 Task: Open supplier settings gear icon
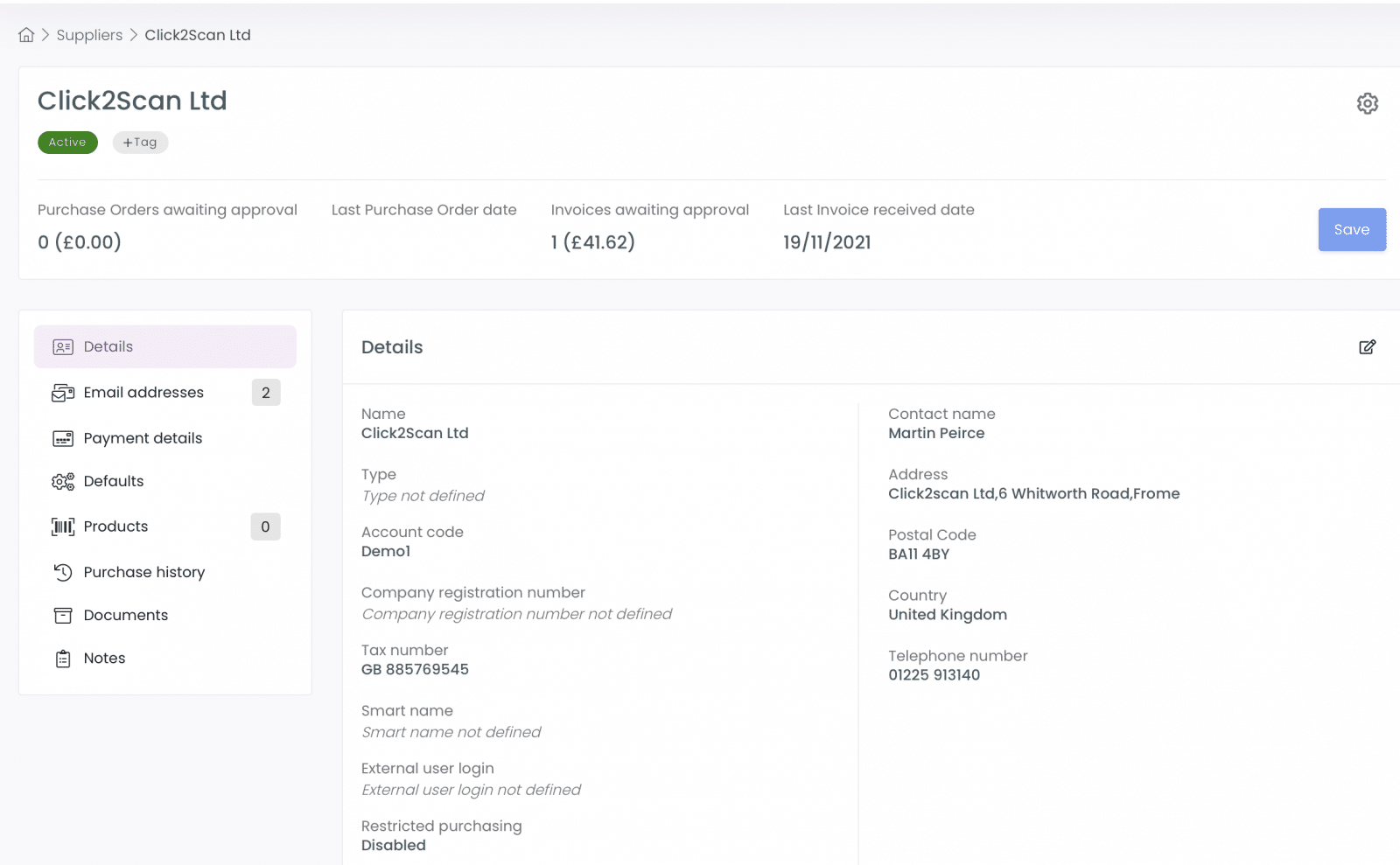[x=1368, y=103]
